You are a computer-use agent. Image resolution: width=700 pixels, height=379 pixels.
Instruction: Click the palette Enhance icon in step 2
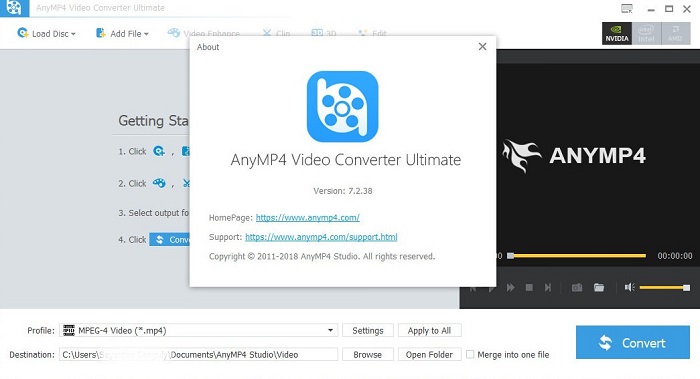click(x=159, y=183)
